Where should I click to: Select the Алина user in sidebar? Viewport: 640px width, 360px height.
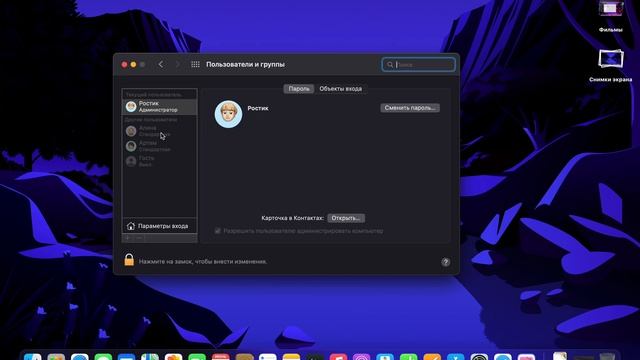tap(160, 131)
